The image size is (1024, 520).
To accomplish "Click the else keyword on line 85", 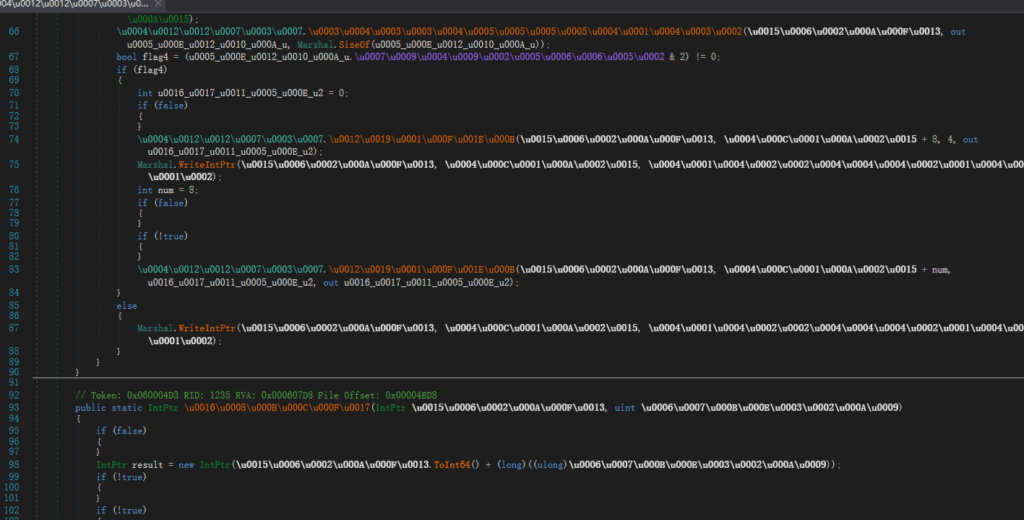I will pyautogui.click(x=127, y=303).
